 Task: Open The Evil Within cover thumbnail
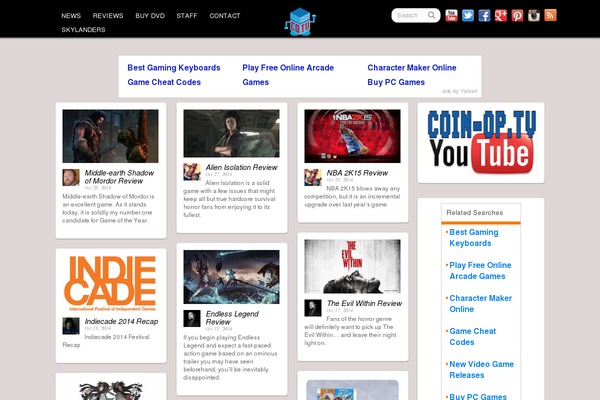pos(352,266)
